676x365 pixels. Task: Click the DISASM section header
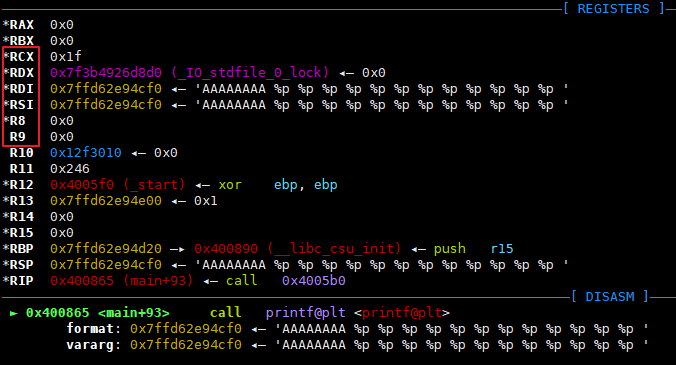(610, 296)
